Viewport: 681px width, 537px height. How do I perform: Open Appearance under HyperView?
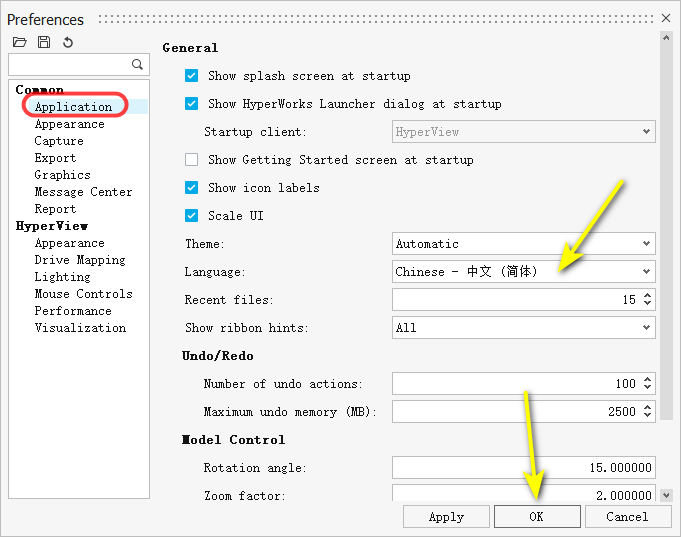coord(69,243)
